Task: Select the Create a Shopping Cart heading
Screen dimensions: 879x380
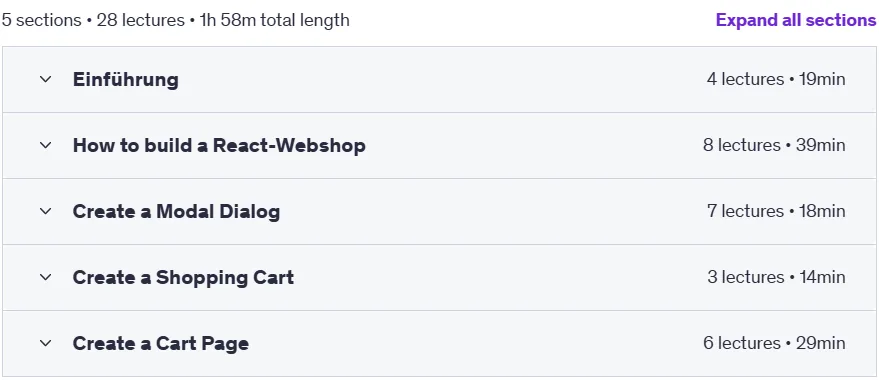Action: (x=183, y=277)
